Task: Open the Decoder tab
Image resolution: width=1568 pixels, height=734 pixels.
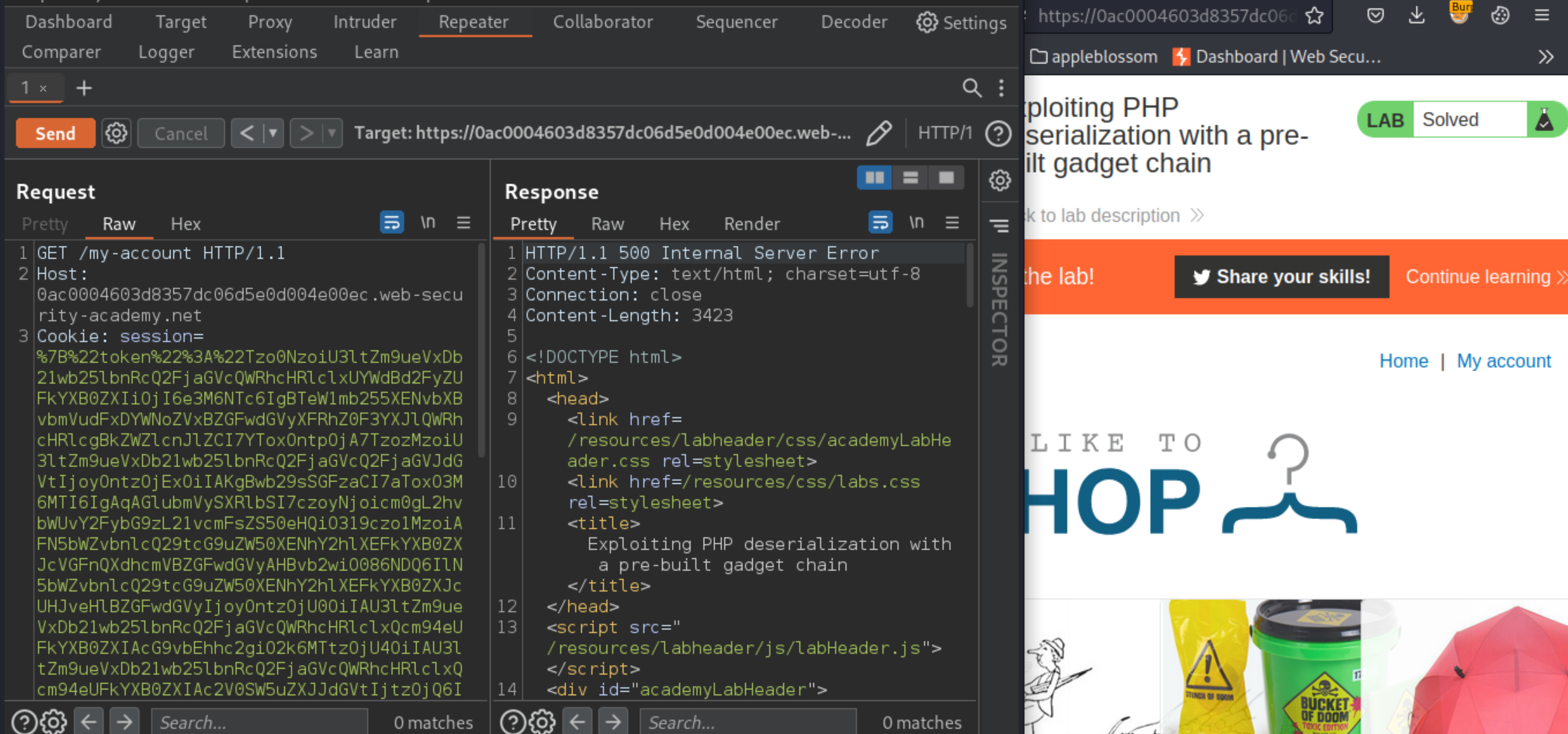Action: tap(853, 22)
